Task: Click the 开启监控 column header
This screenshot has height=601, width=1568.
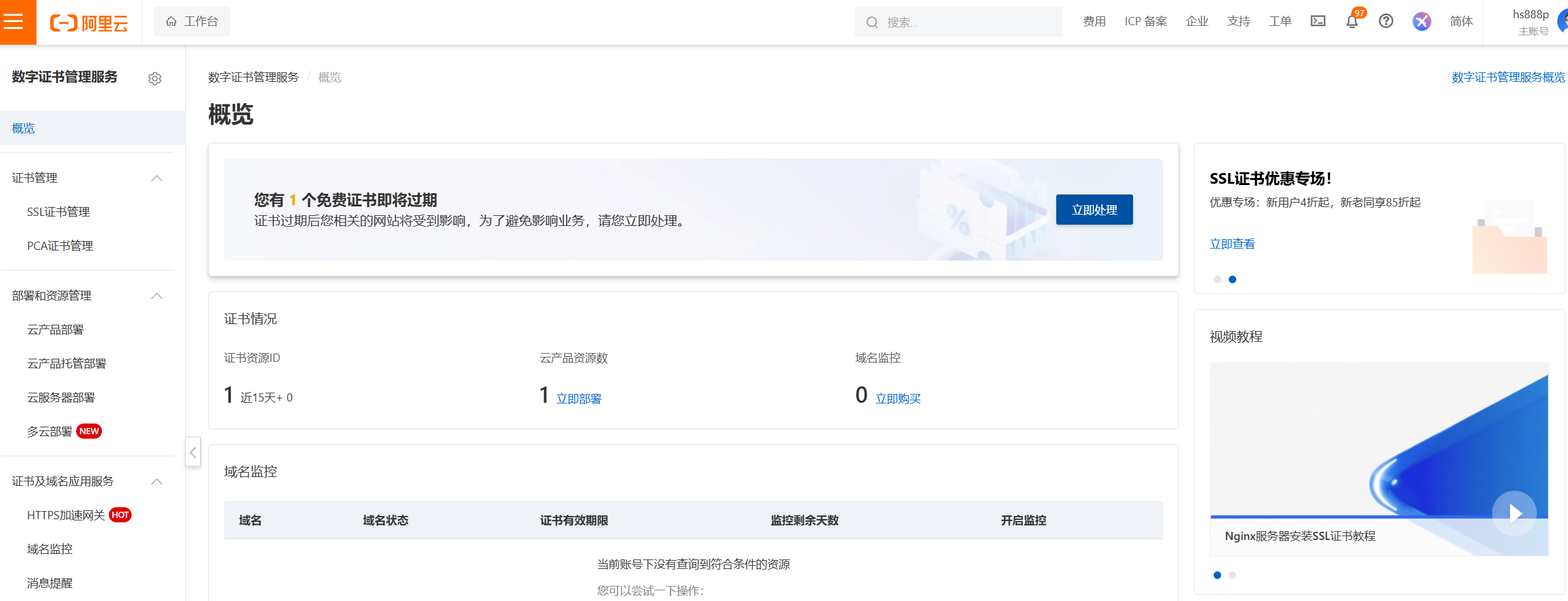Action: pyautogui.click(x=1024, y=520)
